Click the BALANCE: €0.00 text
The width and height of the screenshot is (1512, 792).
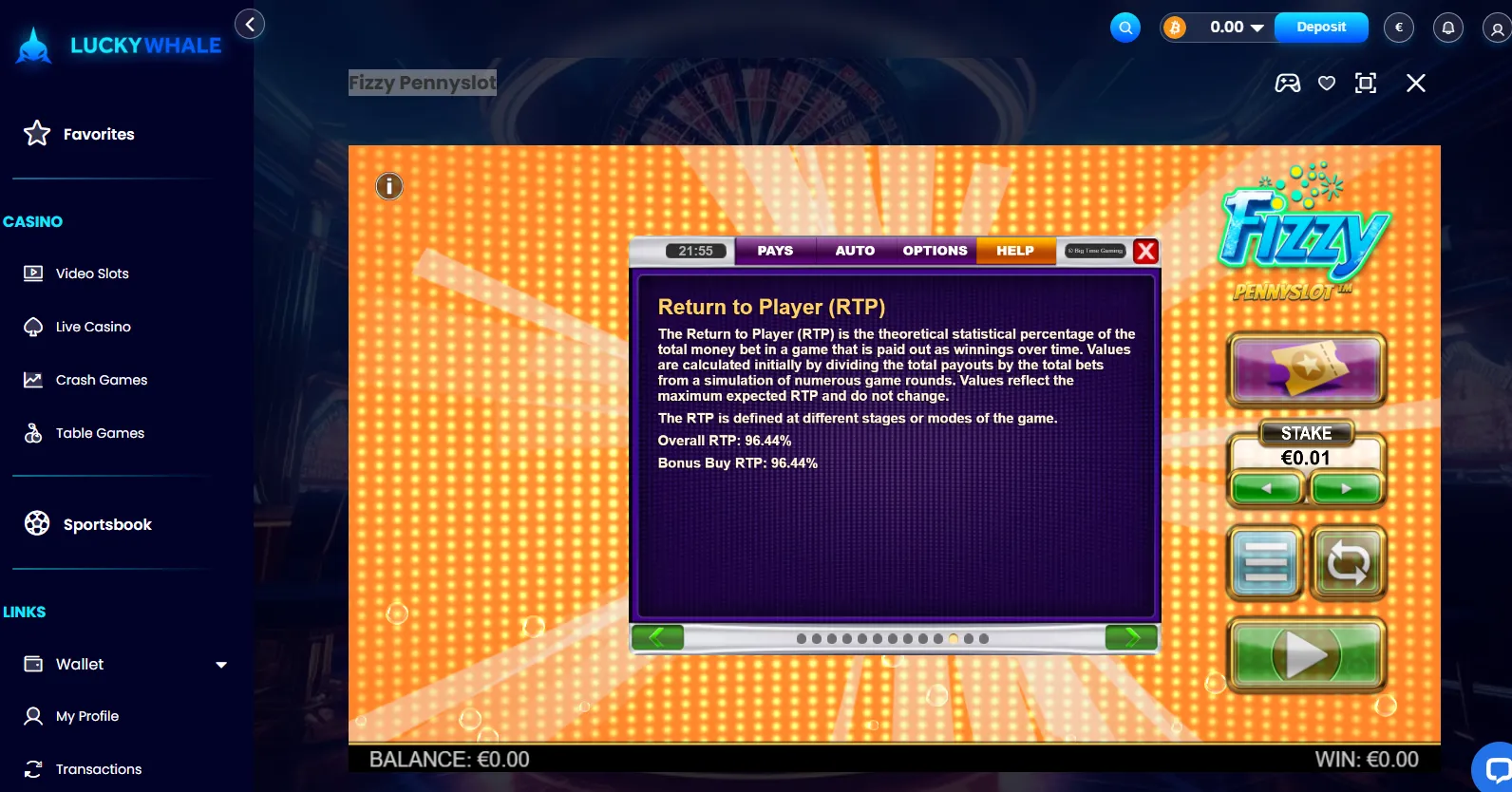click(x=449, y=760)
